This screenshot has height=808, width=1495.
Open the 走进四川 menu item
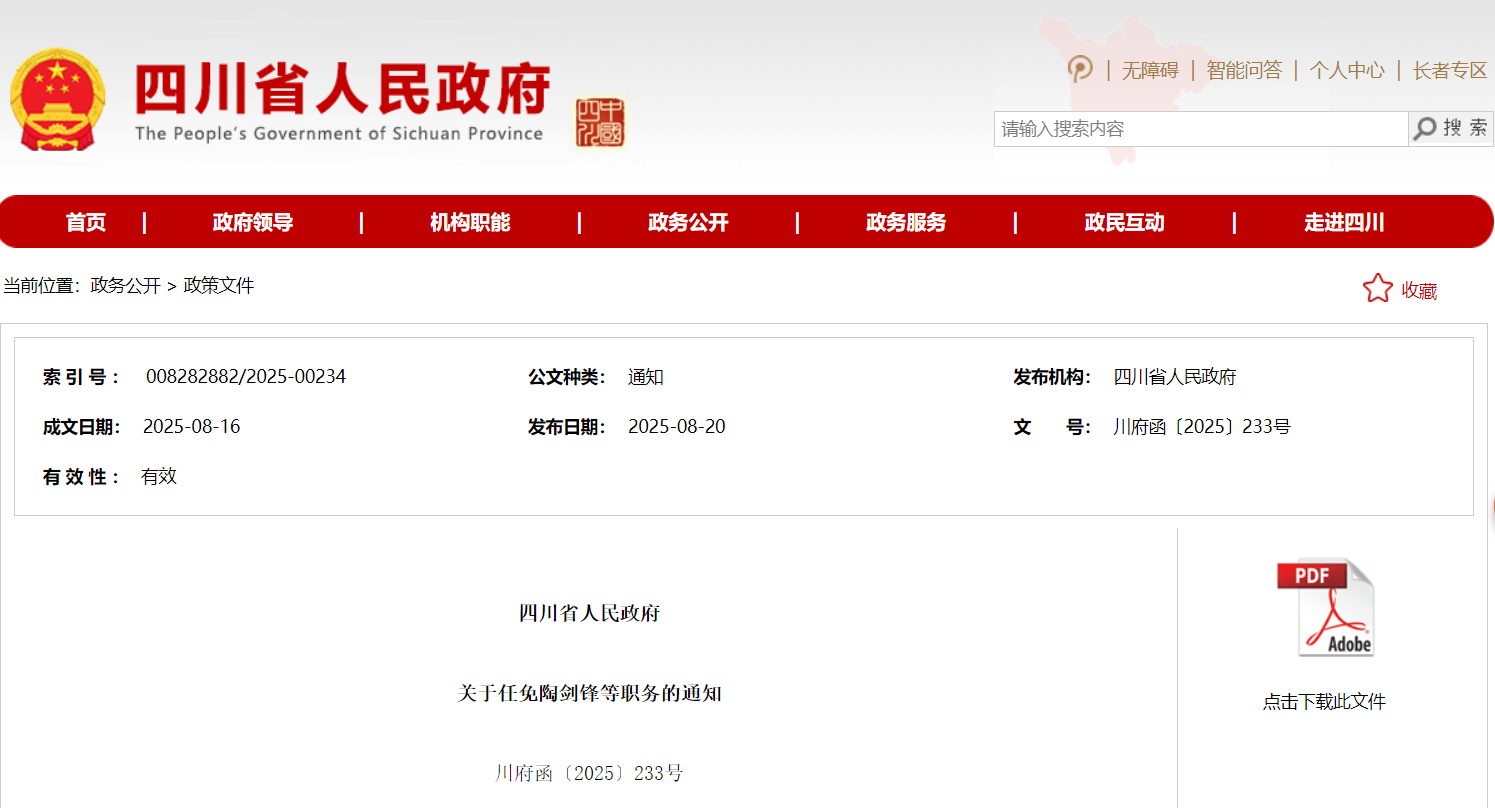pyautogui.click(x=1344, y=222)
